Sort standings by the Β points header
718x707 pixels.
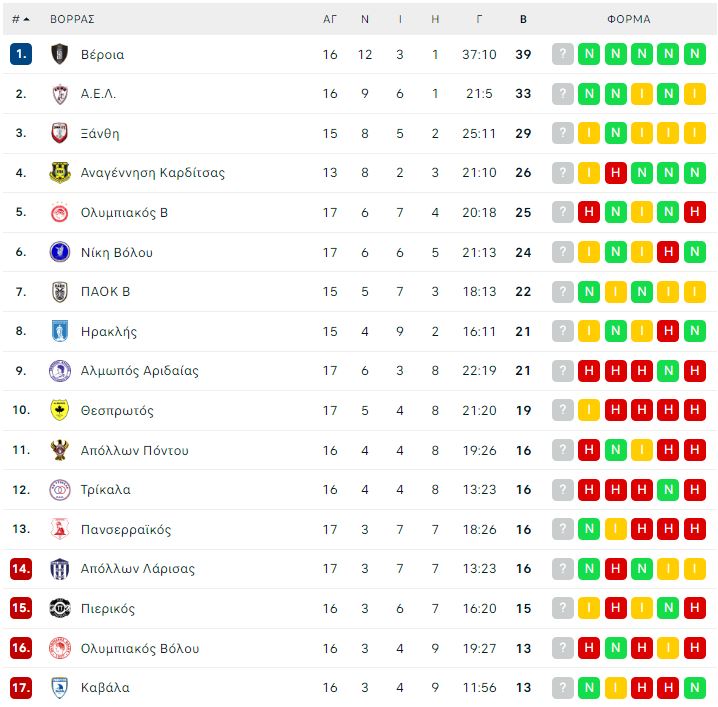point(523,19)
